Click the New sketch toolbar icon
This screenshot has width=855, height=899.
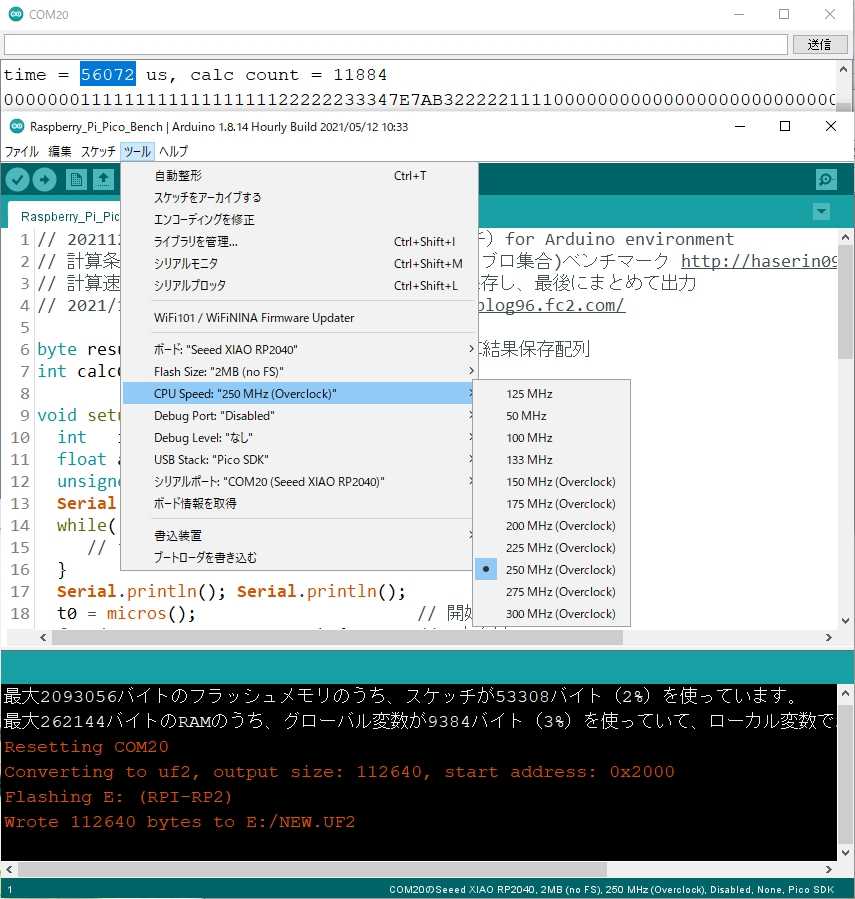pos(76,179)
